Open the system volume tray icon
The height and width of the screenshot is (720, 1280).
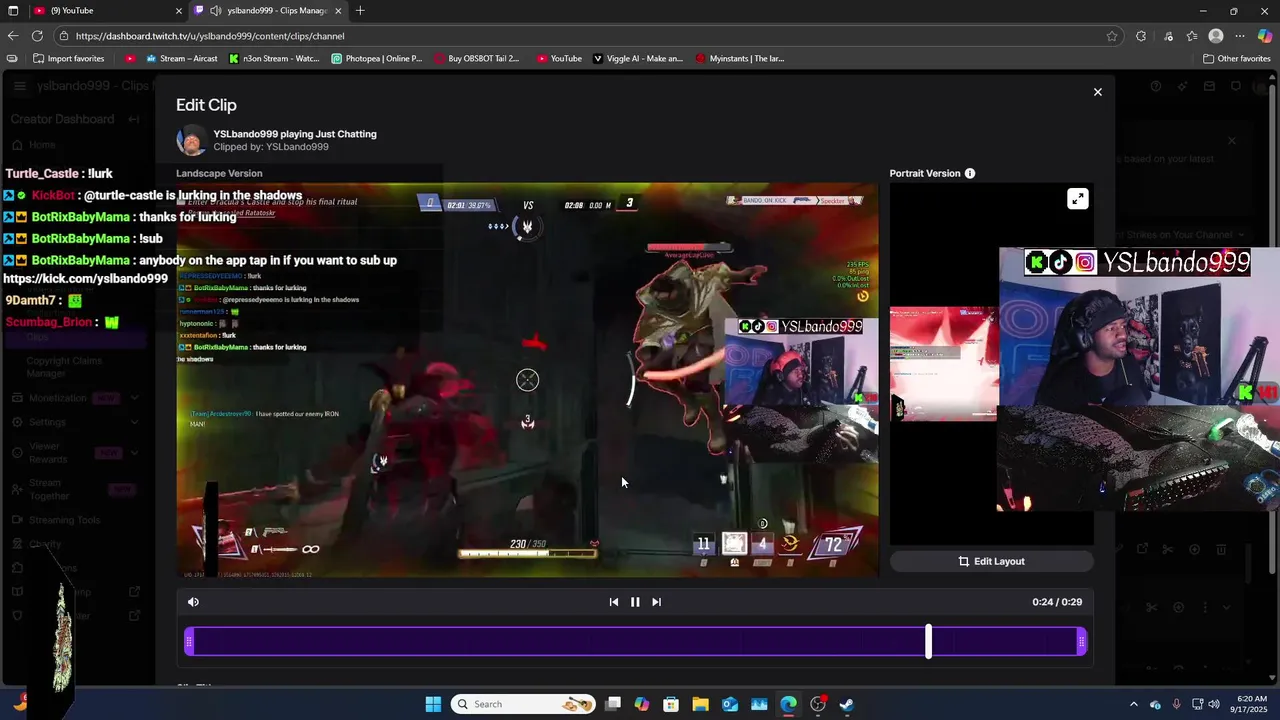pos(1214,704)
